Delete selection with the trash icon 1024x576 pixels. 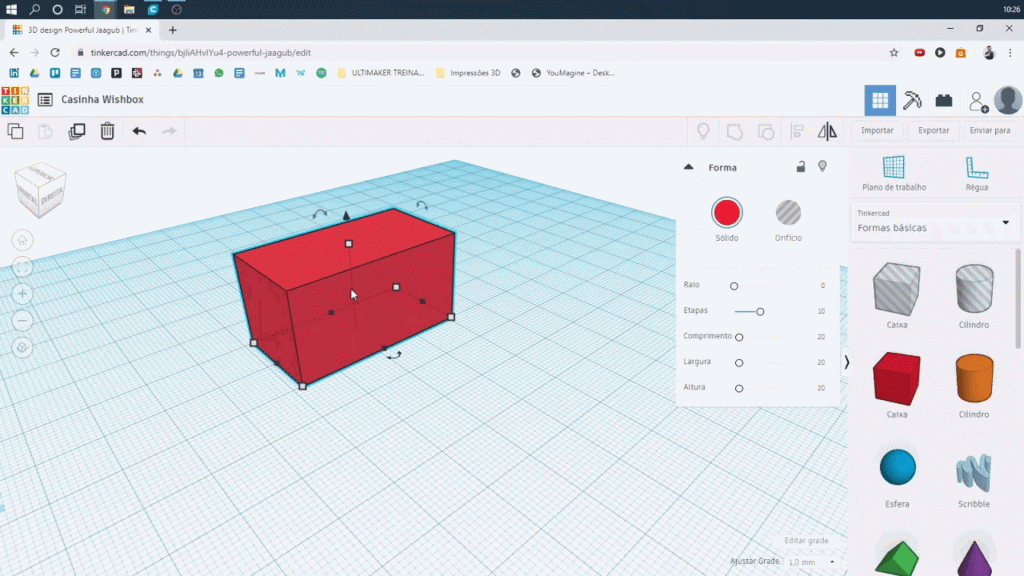point(107,131)
